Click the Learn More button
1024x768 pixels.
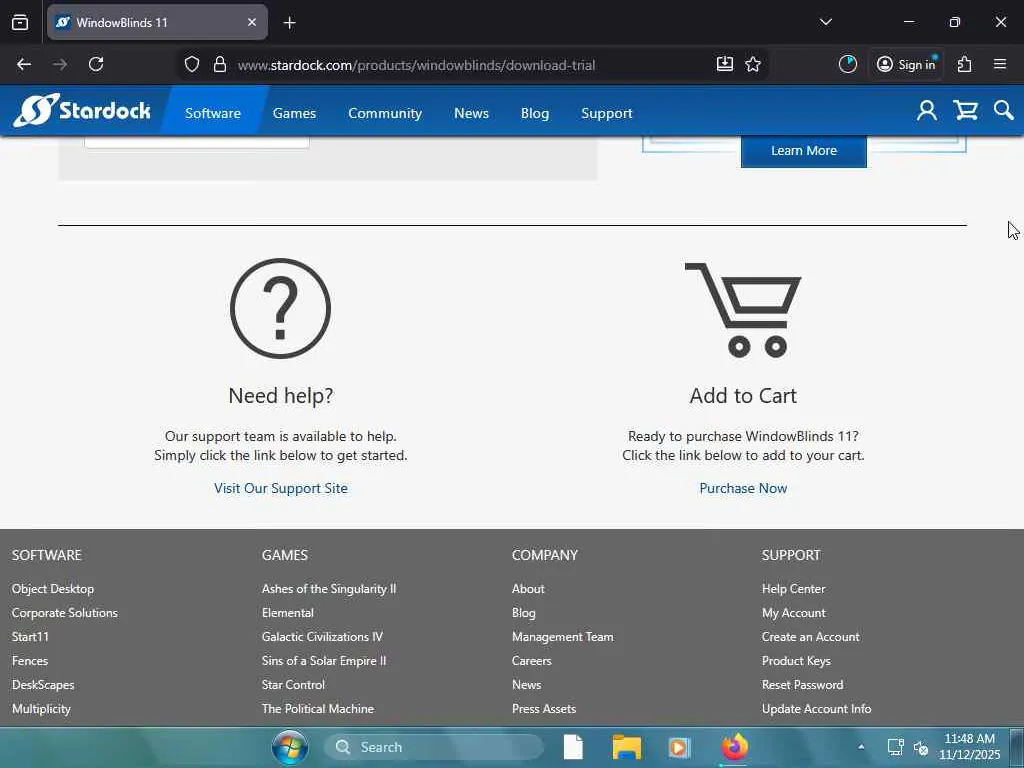tap(804, 151)
